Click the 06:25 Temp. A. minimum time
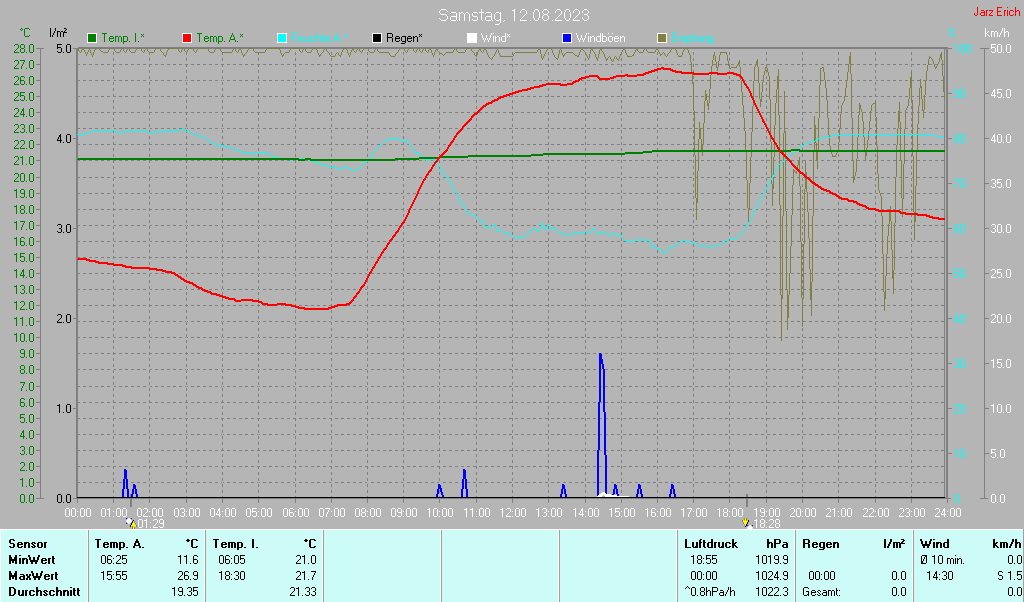The image size is (1024, 602). (114, 560)
